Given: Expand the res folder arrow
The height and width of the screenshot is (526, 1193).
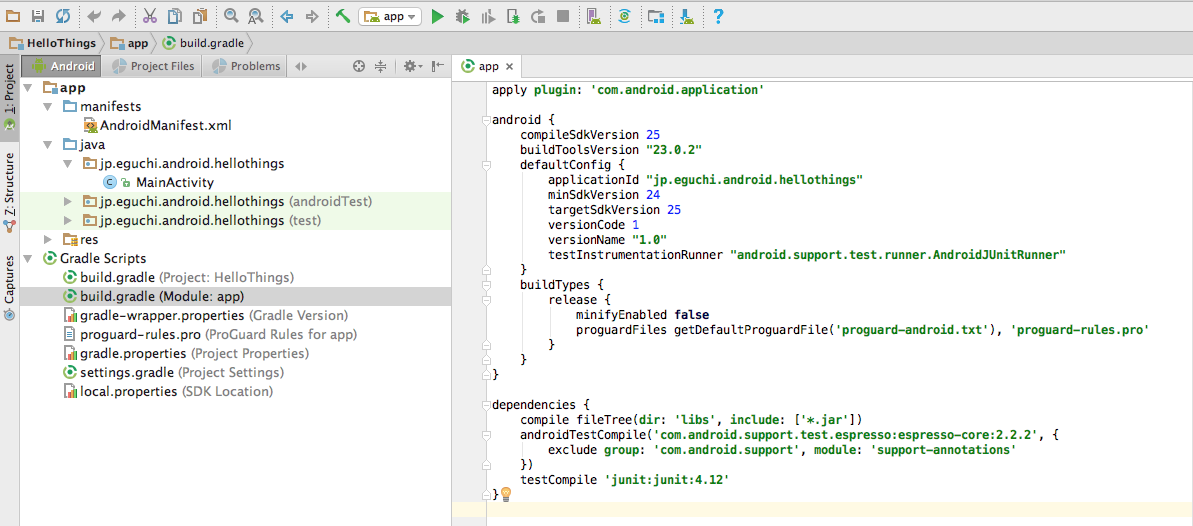Looking at the screenshot, I should (x=48, y=240).
